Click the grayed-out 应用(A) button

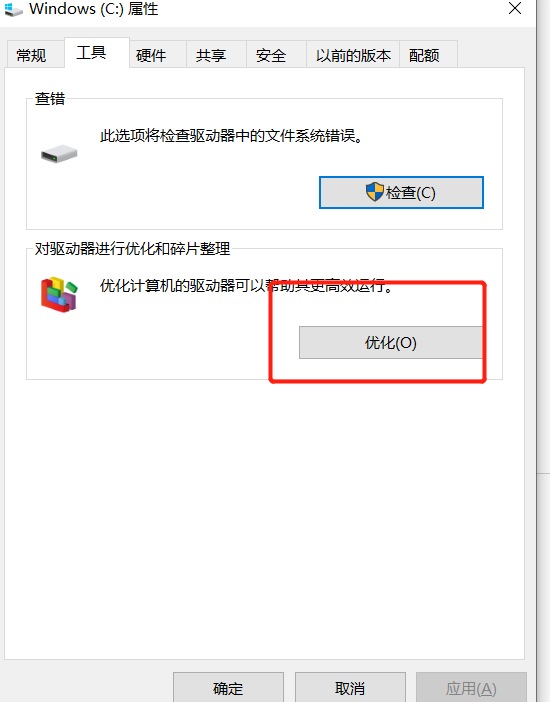[x=471, y=688]
